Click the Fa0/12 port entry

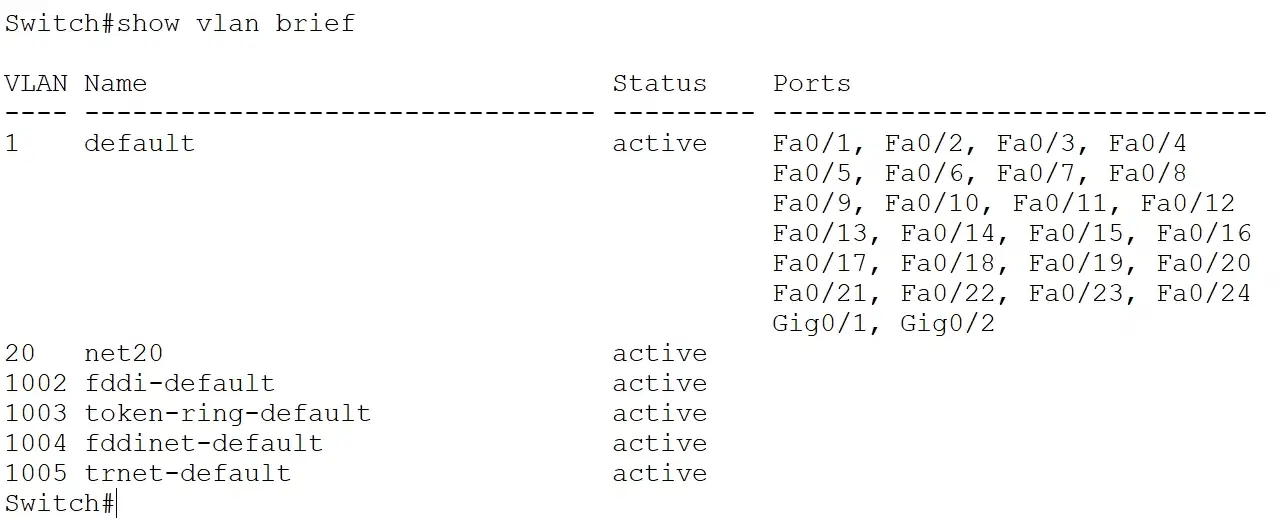1188,203
